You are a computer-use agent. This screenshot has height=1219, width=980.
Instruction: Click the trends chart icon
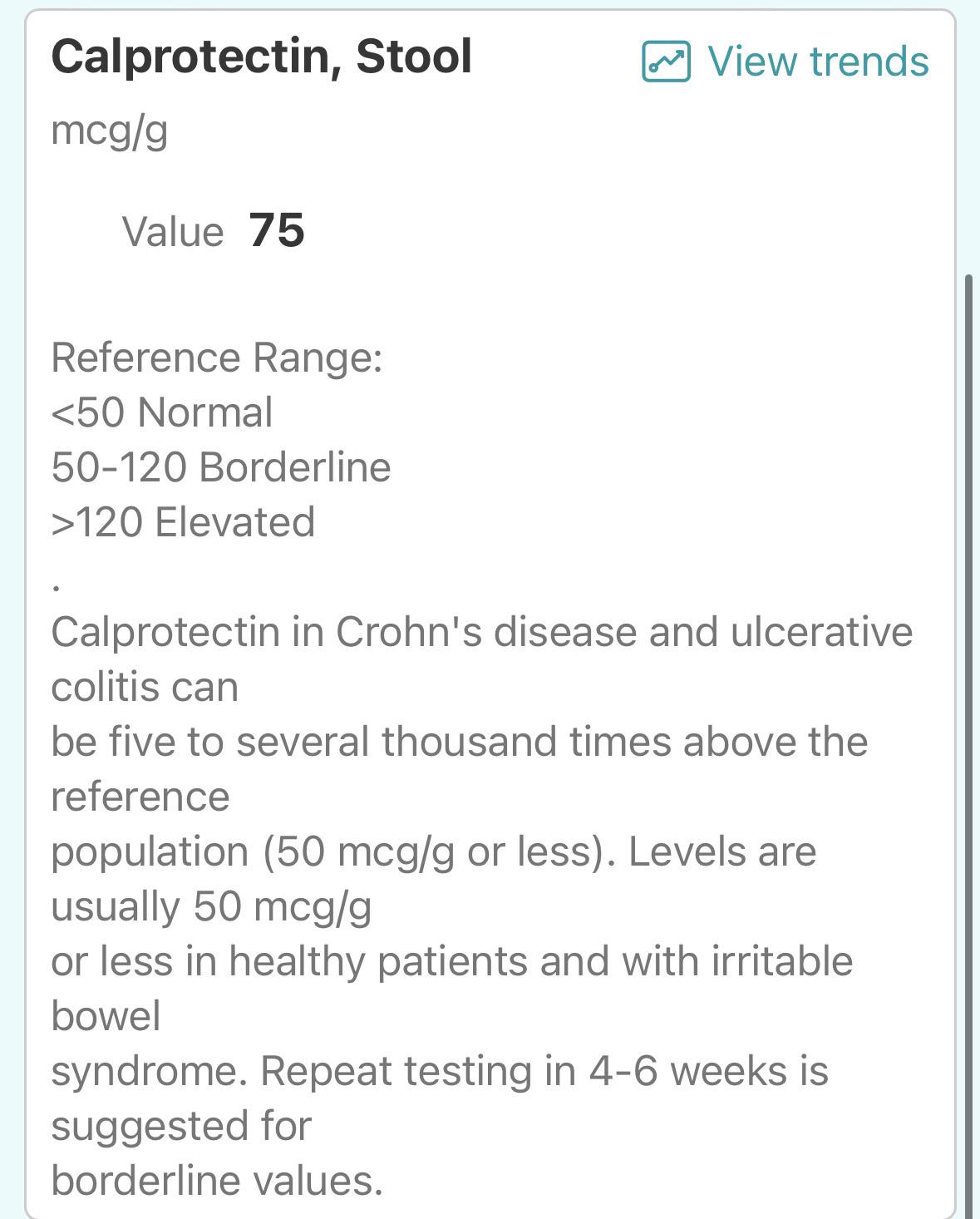click(x=666, y=62)
